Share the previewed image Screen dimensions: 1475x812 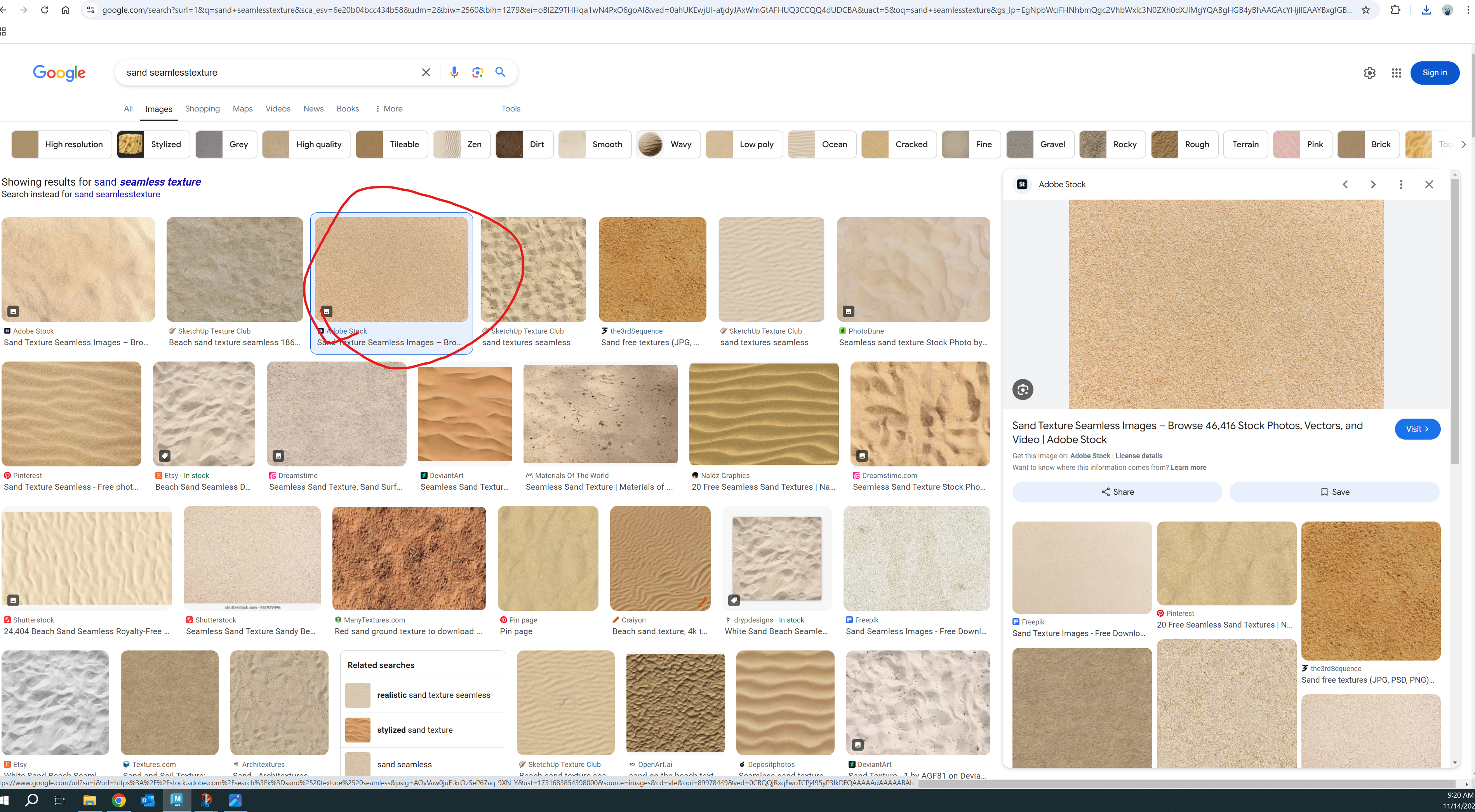pyautogui.click(x=1117, y=492)
